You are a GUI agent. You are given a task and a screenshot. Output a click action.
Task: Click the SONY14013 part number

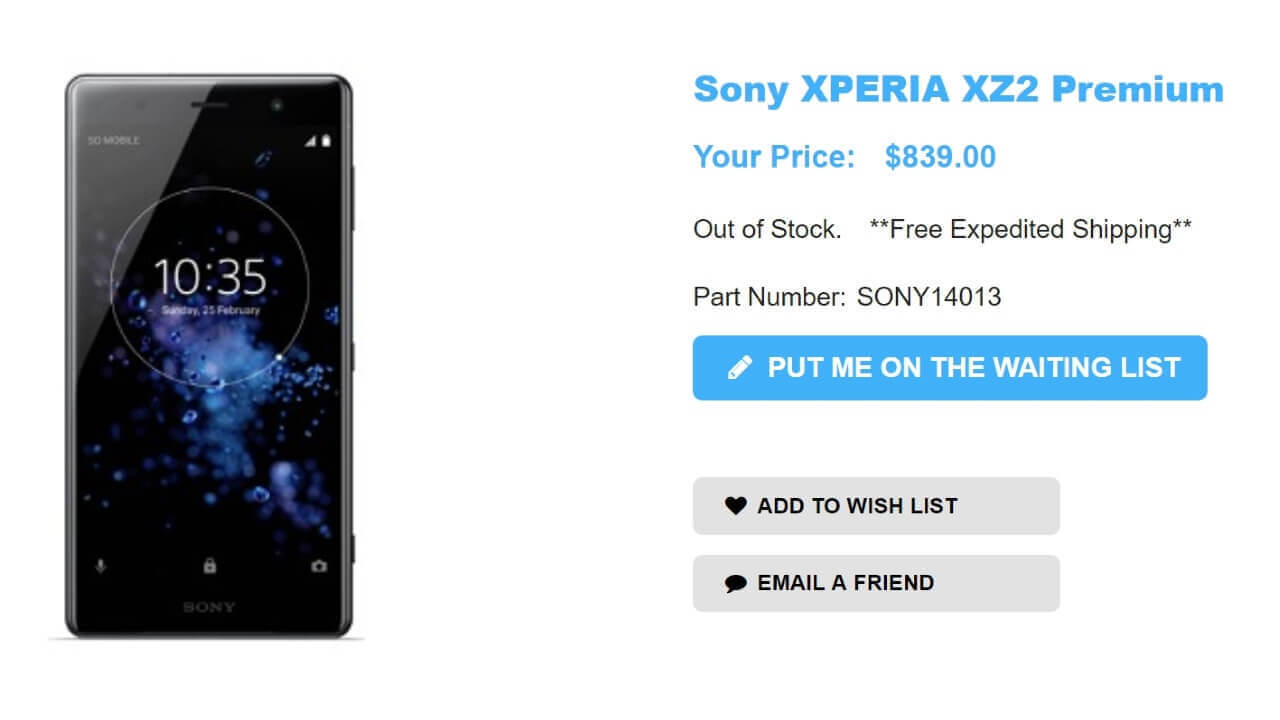click(929, 297)
